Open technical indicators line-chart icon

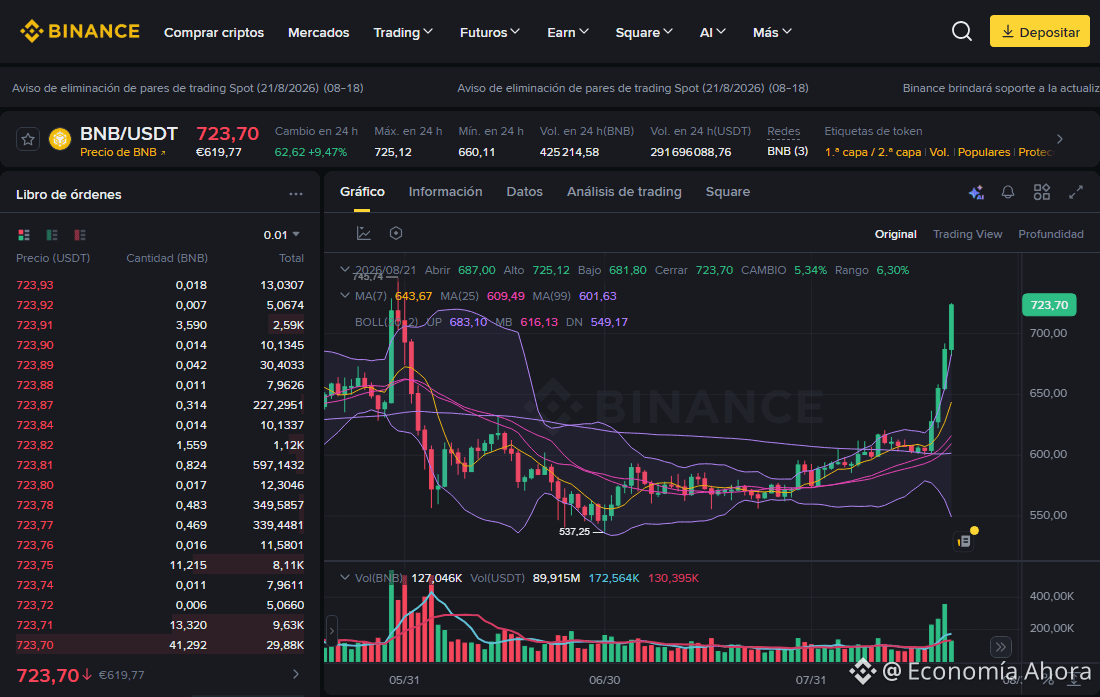pyautogui.click(x=363, y=234)
